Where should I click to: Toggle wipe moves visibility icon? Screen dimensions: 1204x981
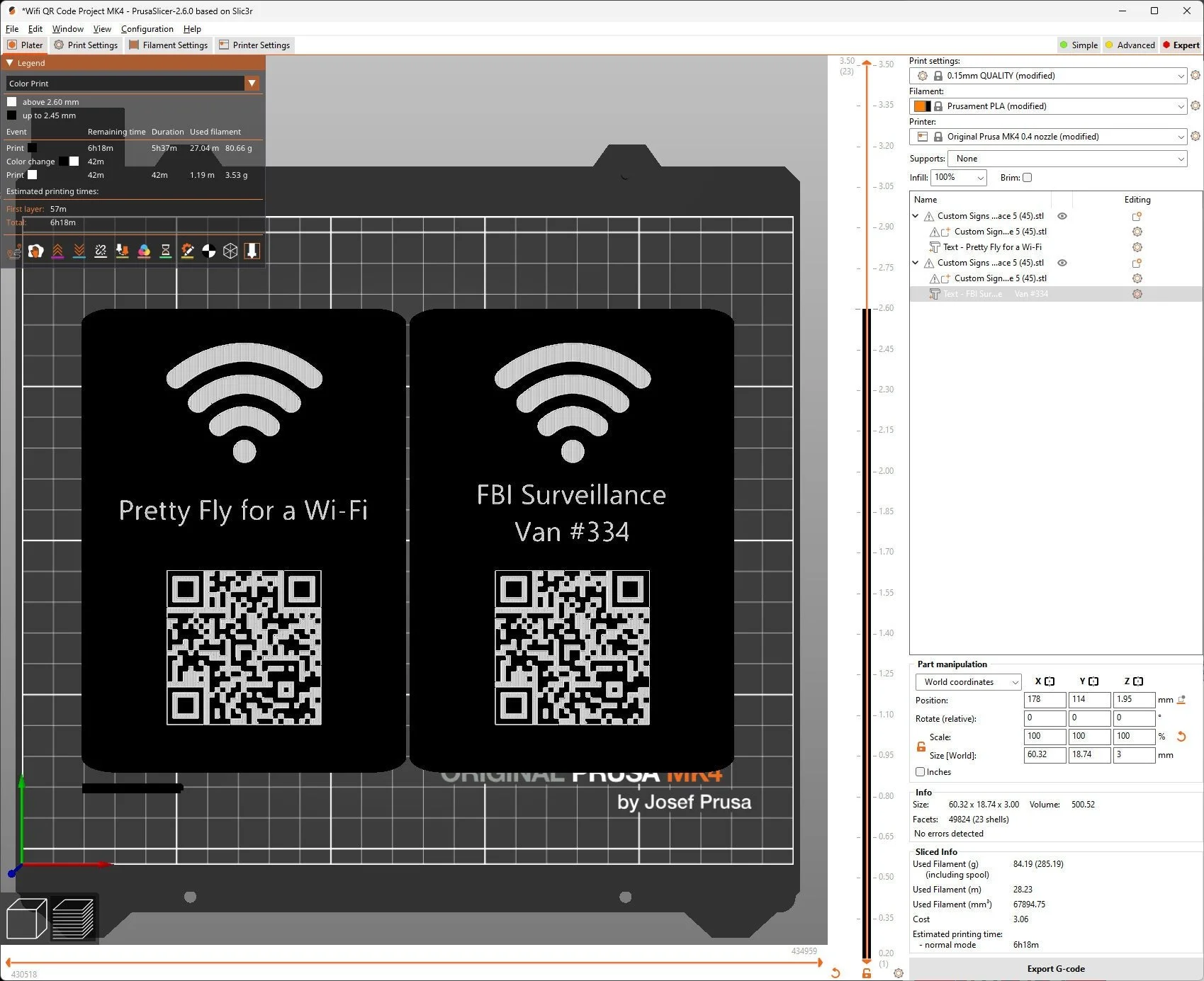(x=35, y=251)
